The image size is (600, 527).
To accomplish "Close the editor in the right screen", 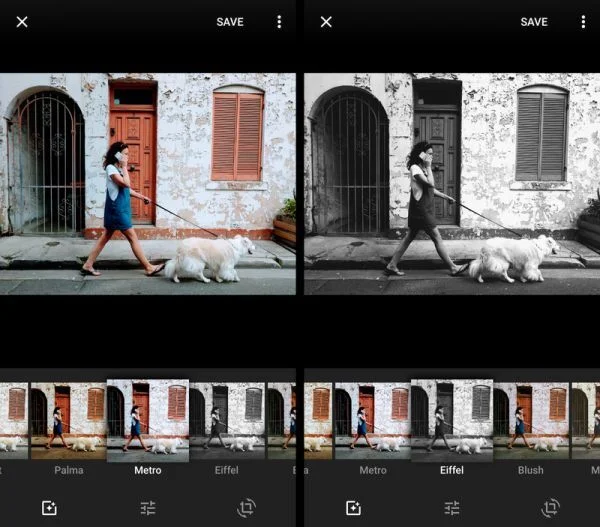I will pyautogui.click(x=326, y=22).
